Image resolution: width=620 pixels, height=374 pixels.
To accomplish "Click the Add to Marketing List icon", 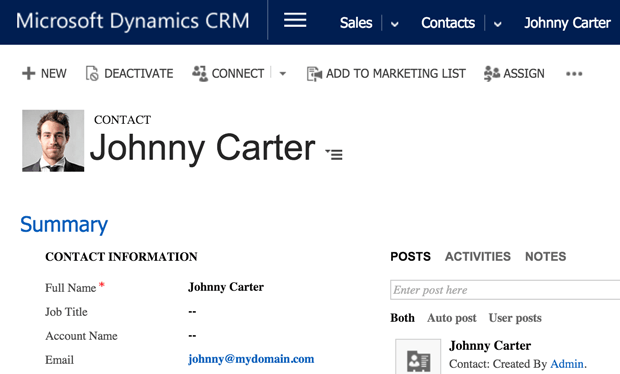I will pos(314,74).
